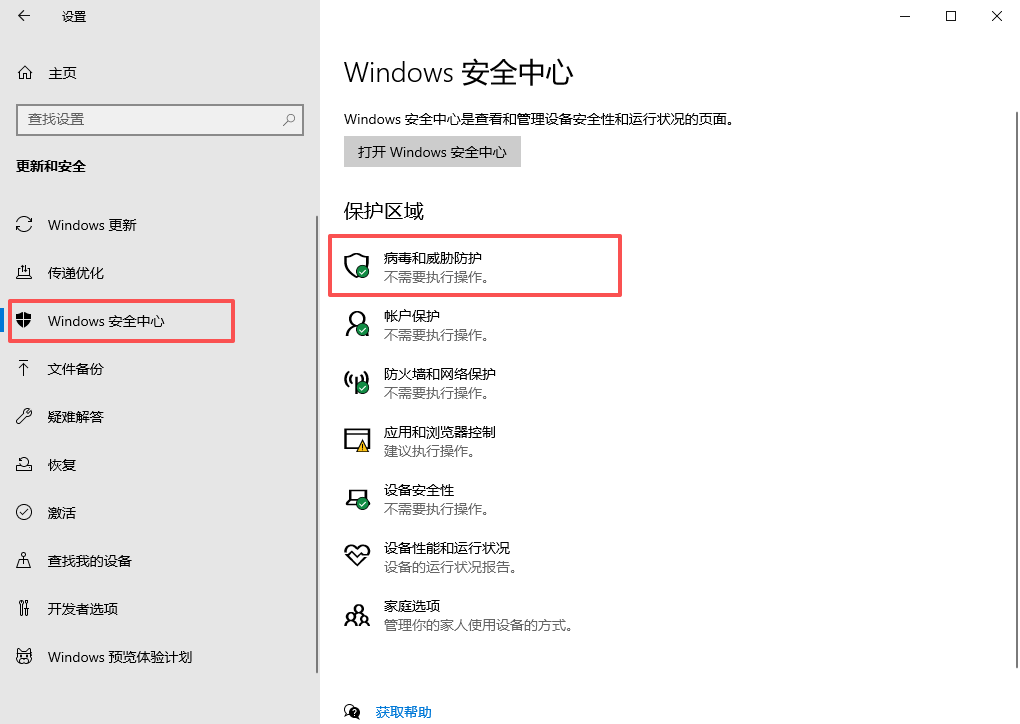Open the 主页 home page
The image size is (1020, 724).
tap(62, 73)
